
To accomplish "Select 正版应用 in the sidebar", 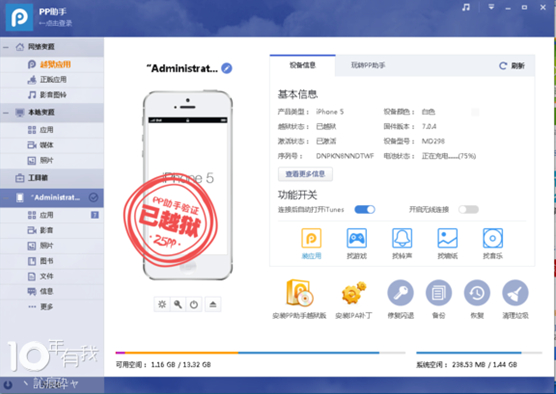I will click(x=52, y=79).
